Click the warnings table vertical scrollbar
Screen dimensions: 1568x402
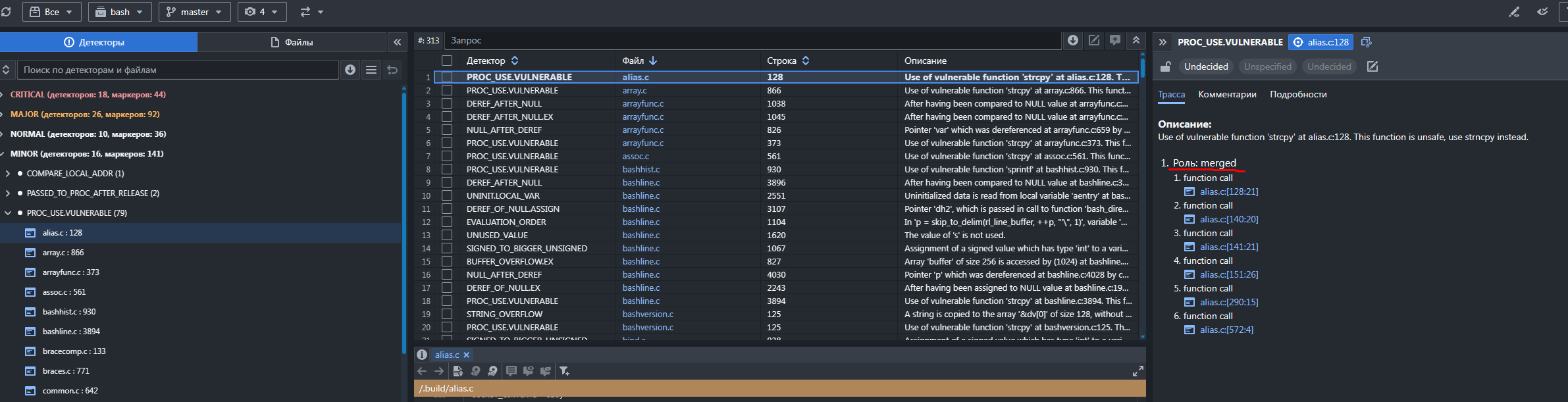click(1143, 197)
